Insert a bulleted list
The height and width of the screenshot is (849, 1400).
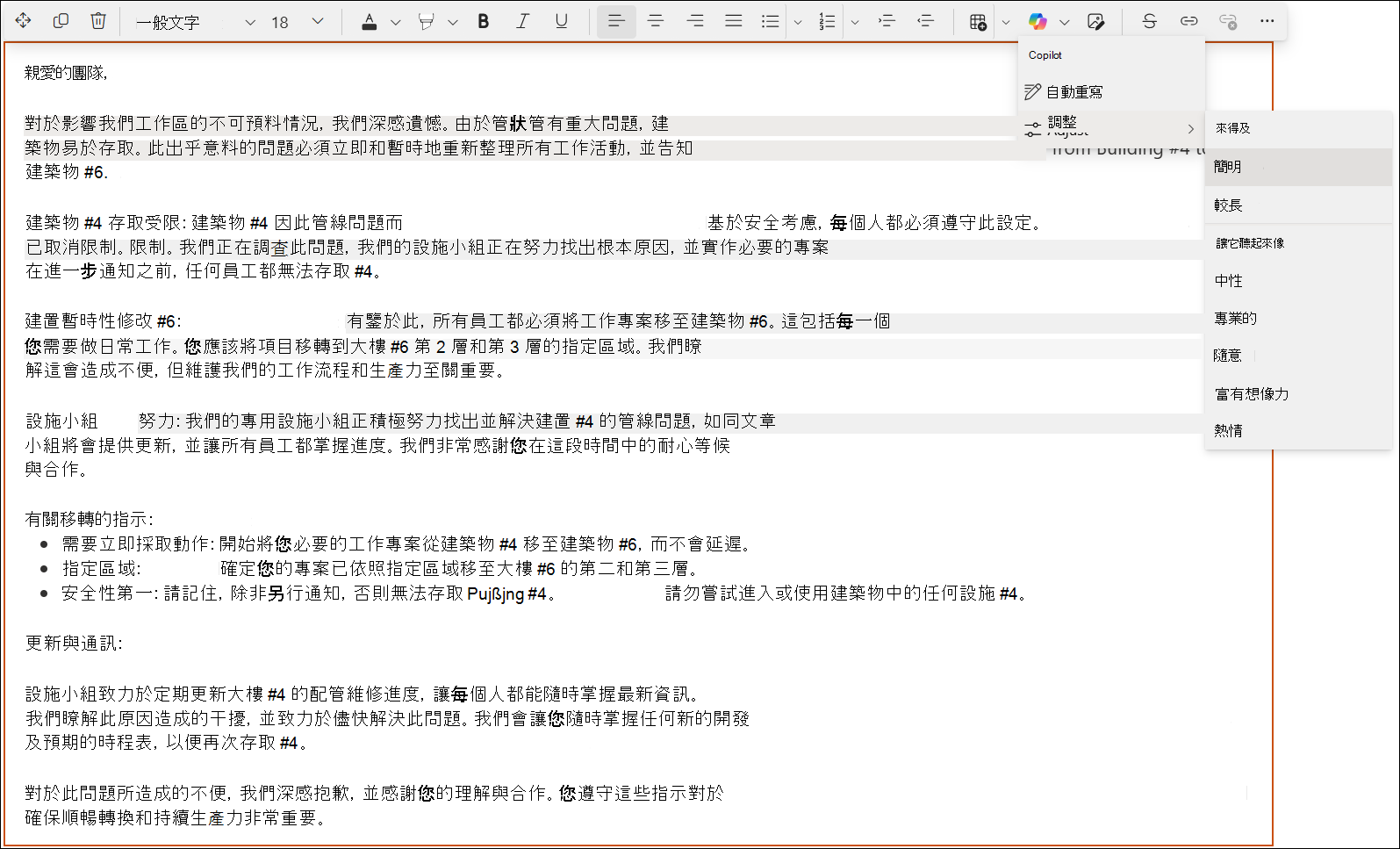point(771,22)
